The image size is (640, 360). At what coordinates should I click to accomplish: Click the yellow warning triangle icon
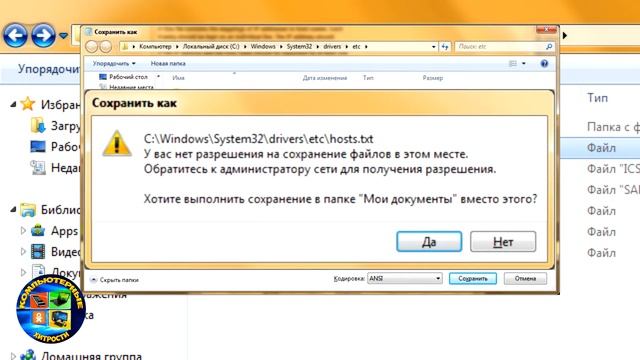click(117, 143)
